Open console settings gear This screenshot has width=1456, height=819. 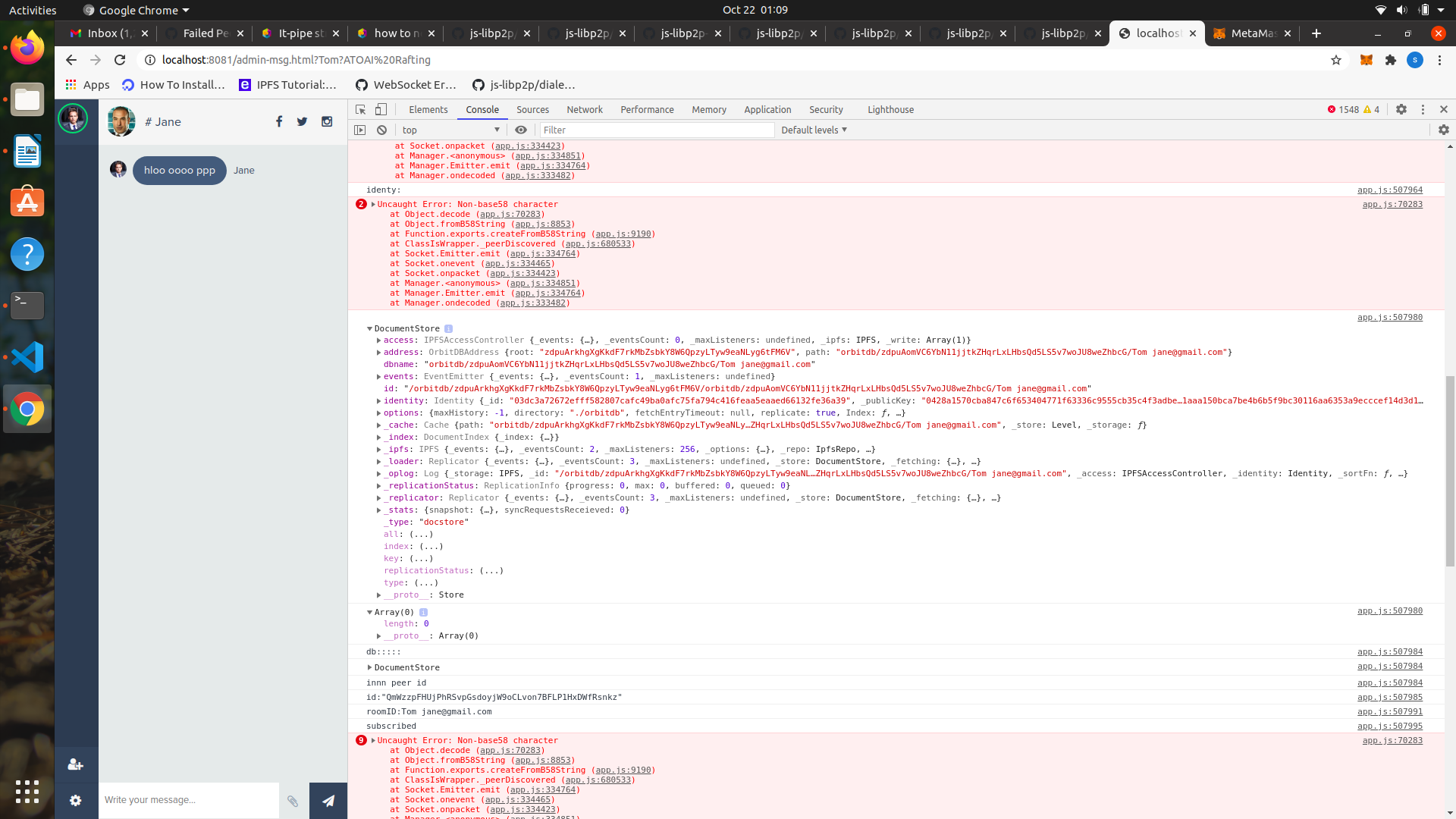[x=1444, y=130]
